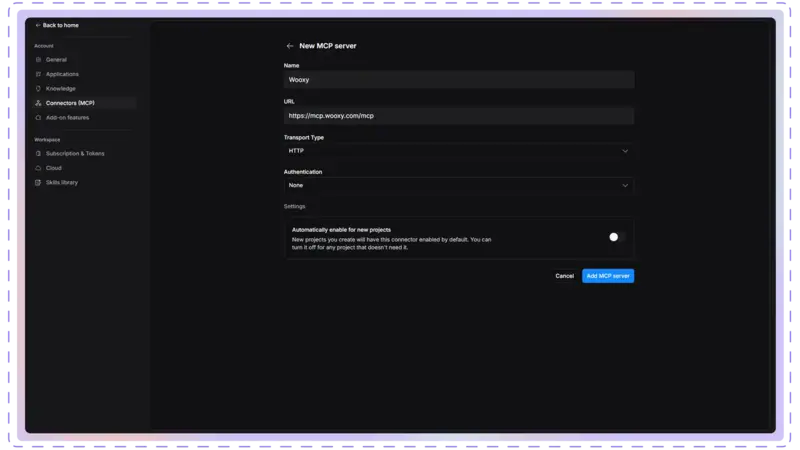Viewport: 800px width, 450px height.
Task: Click the Add-on features icon
Action: pyautogui.click(x=38, y=117)
